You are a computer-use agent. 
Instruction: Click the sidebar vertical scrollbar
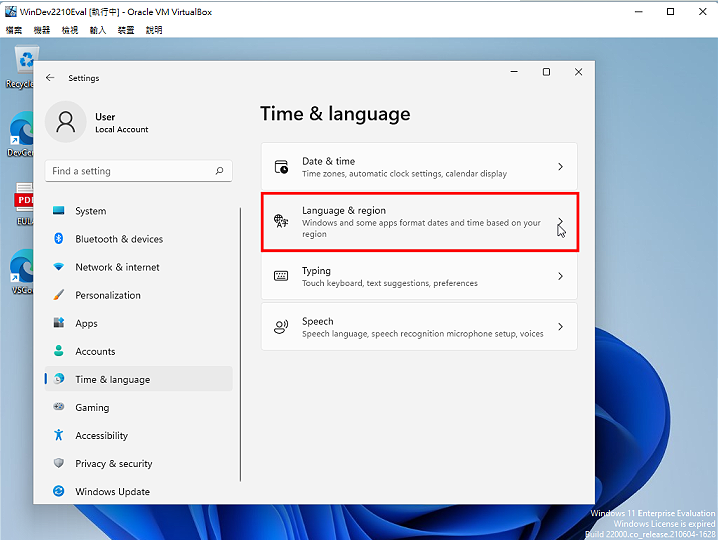click(240, 344)
